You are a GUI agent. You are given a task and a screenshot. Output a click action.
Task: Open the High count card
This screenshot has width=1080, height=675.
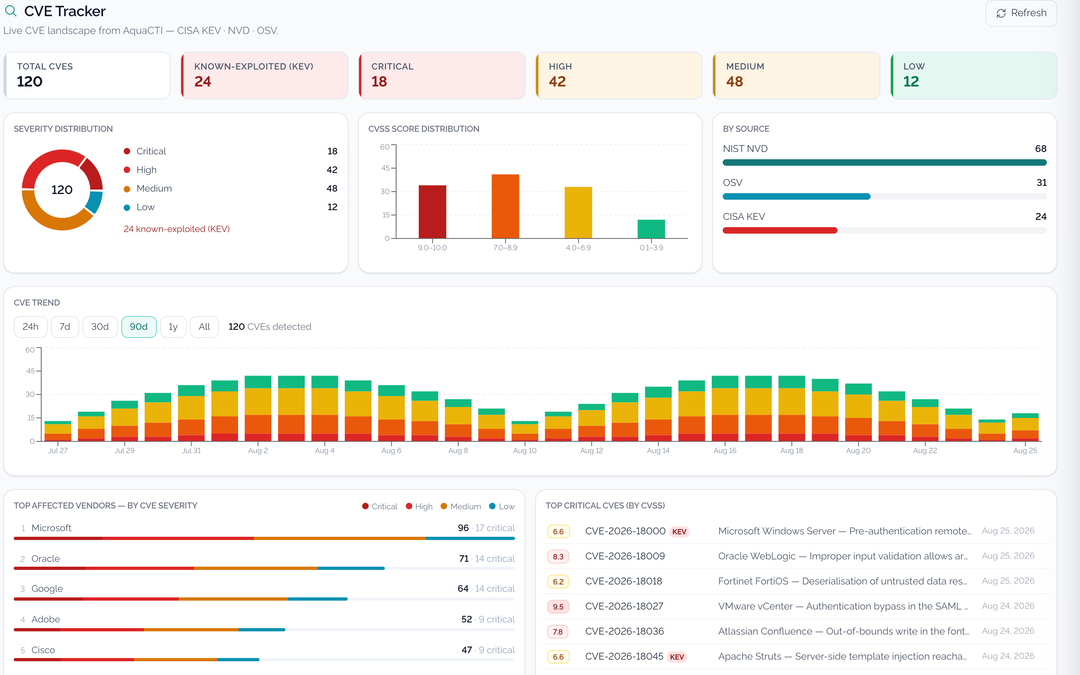click(619, 75)
